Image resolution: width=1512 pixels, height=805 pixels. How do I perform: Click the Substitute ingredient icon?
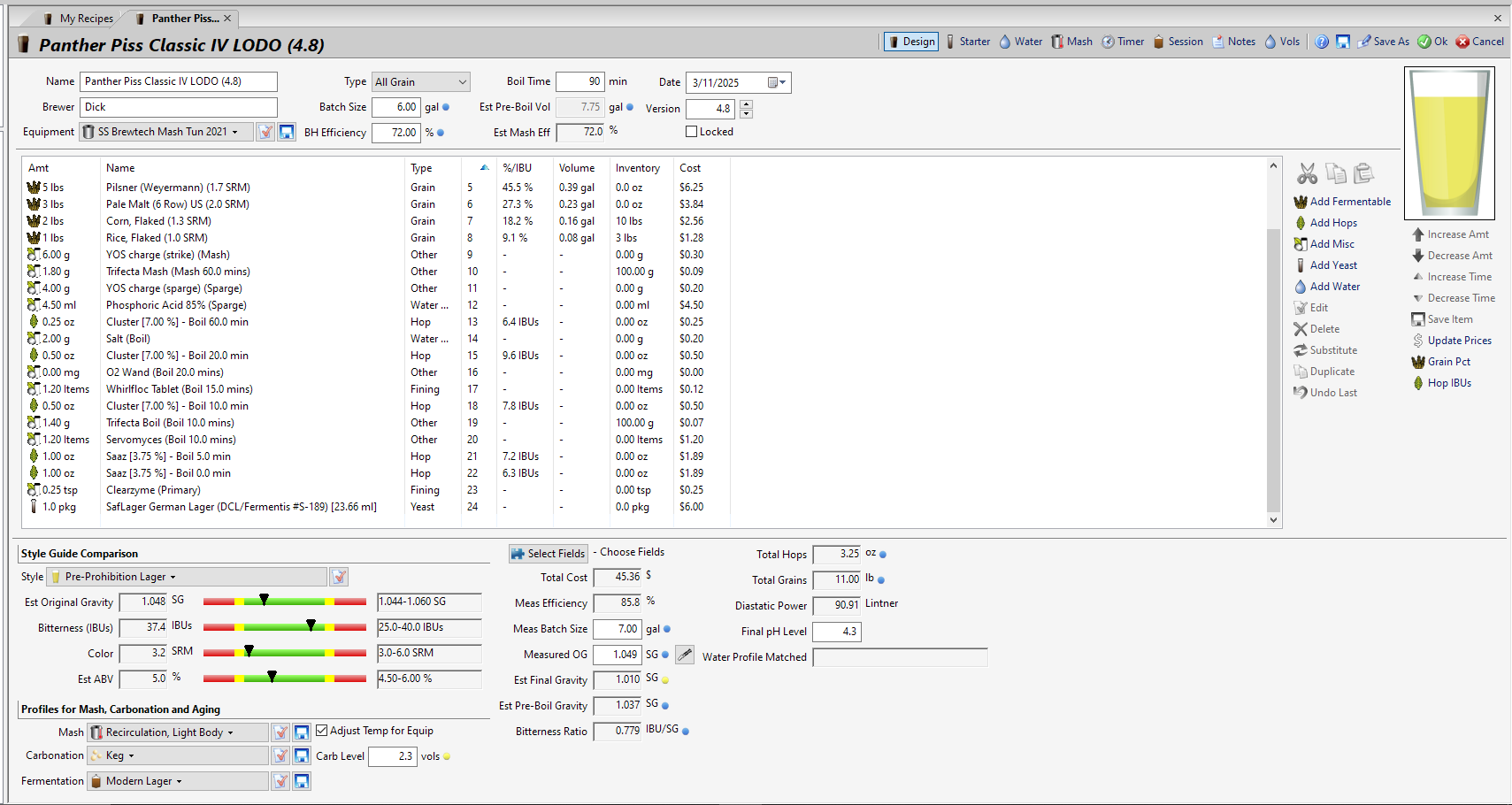click(x=1301, y=350)
